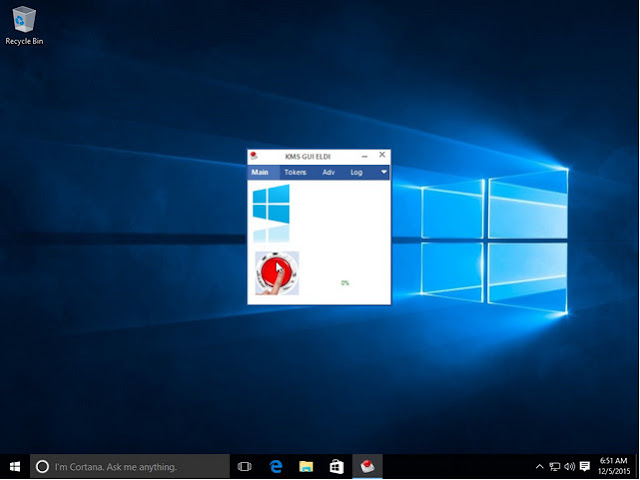This screenshot has height=480, width=640.
Task: Click the Windows logo in KMS window
Action: (x=271, y=213)
